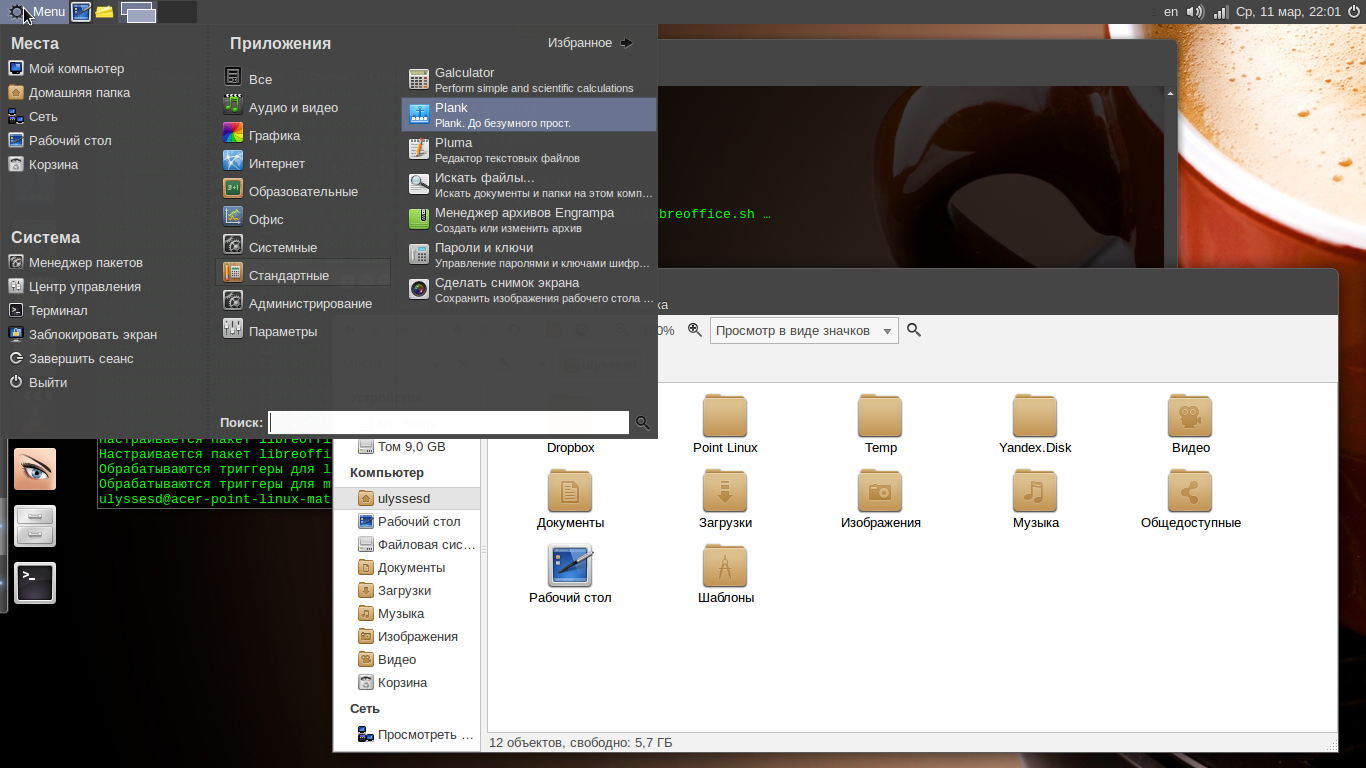
Task: Open Файловая система in the sidebar
Action: [409, 545]
